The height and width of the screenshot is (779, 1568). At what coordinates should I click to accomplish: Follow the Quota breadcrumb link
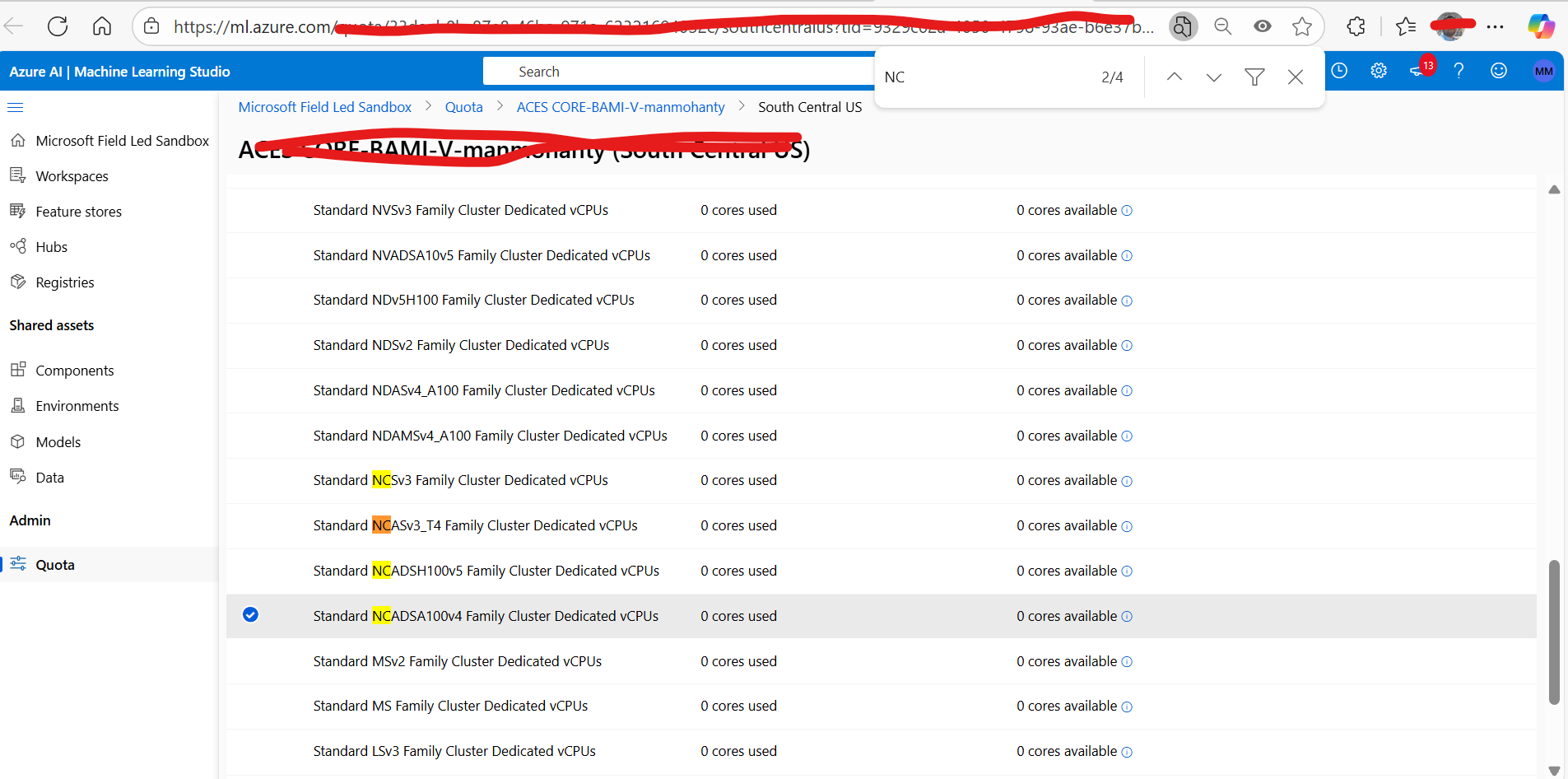pyautogui.click(x=464, y=107)
